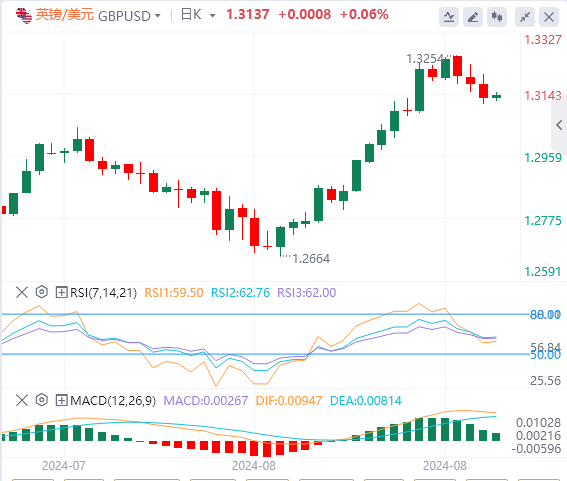
Task: Click the 1.3143 price axis label
Action: tap(543, 96)
